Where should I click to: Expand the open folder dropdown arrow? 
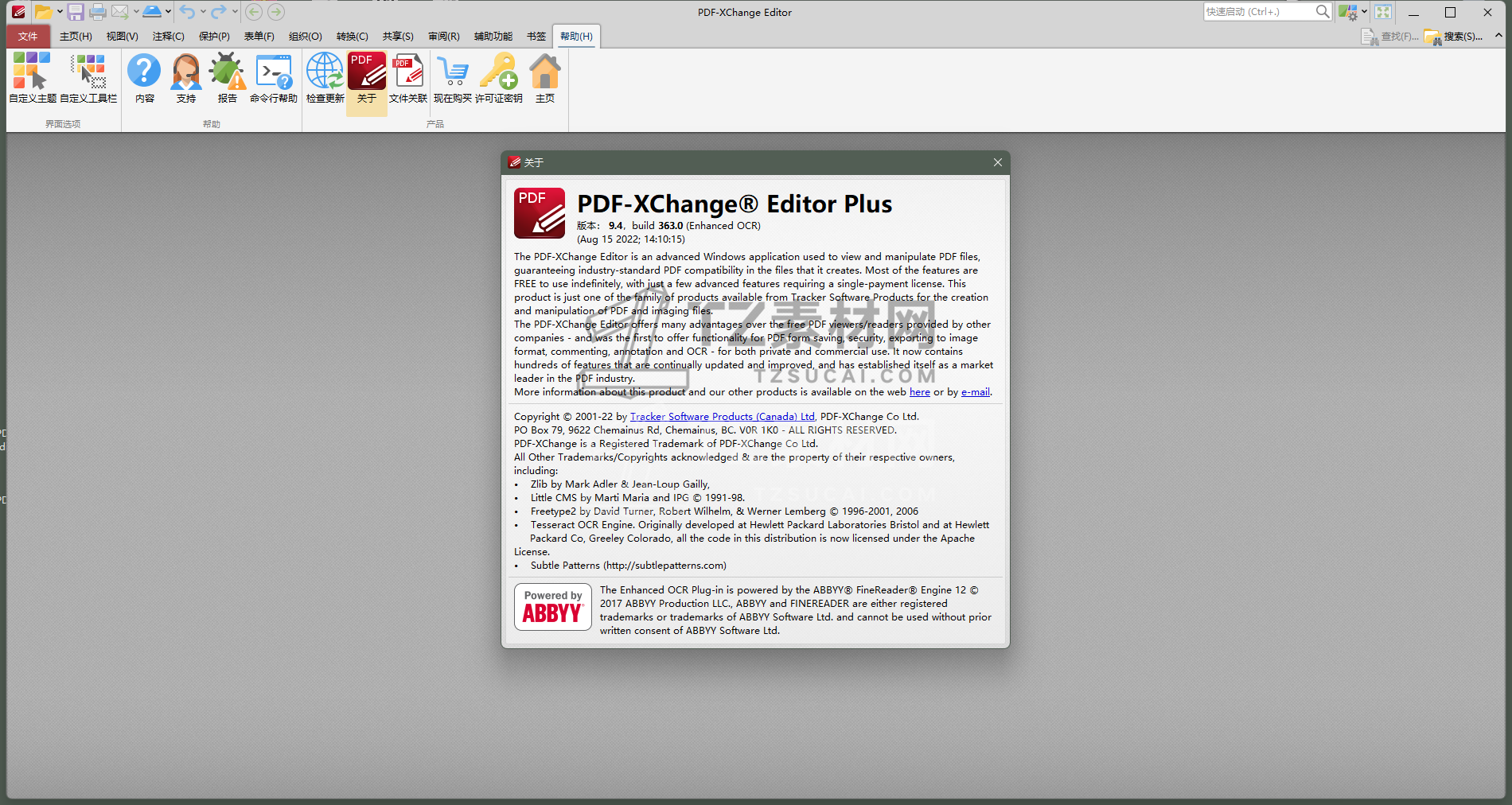(x=60, y=12)
